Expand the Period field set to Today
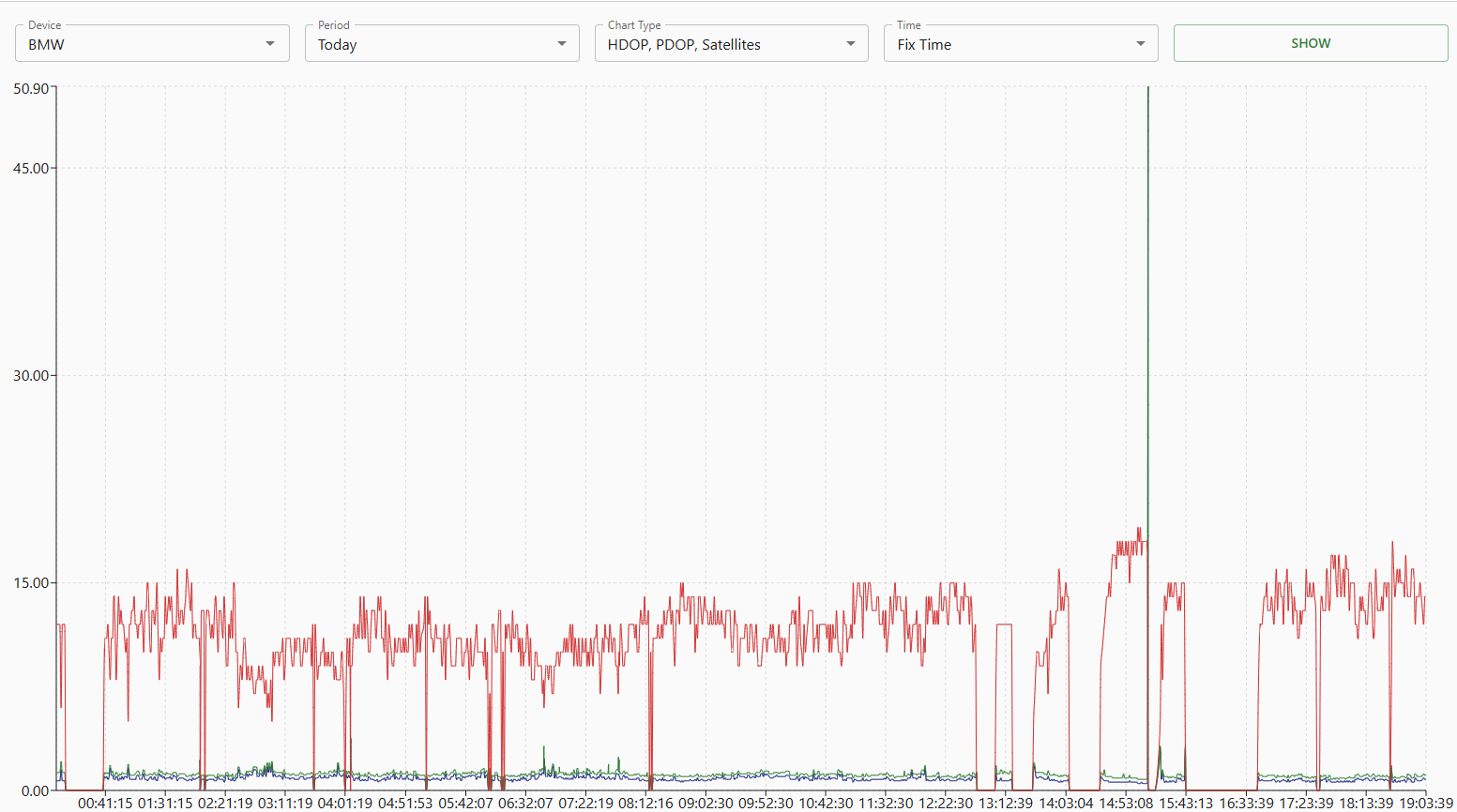 tap(432, 44)
